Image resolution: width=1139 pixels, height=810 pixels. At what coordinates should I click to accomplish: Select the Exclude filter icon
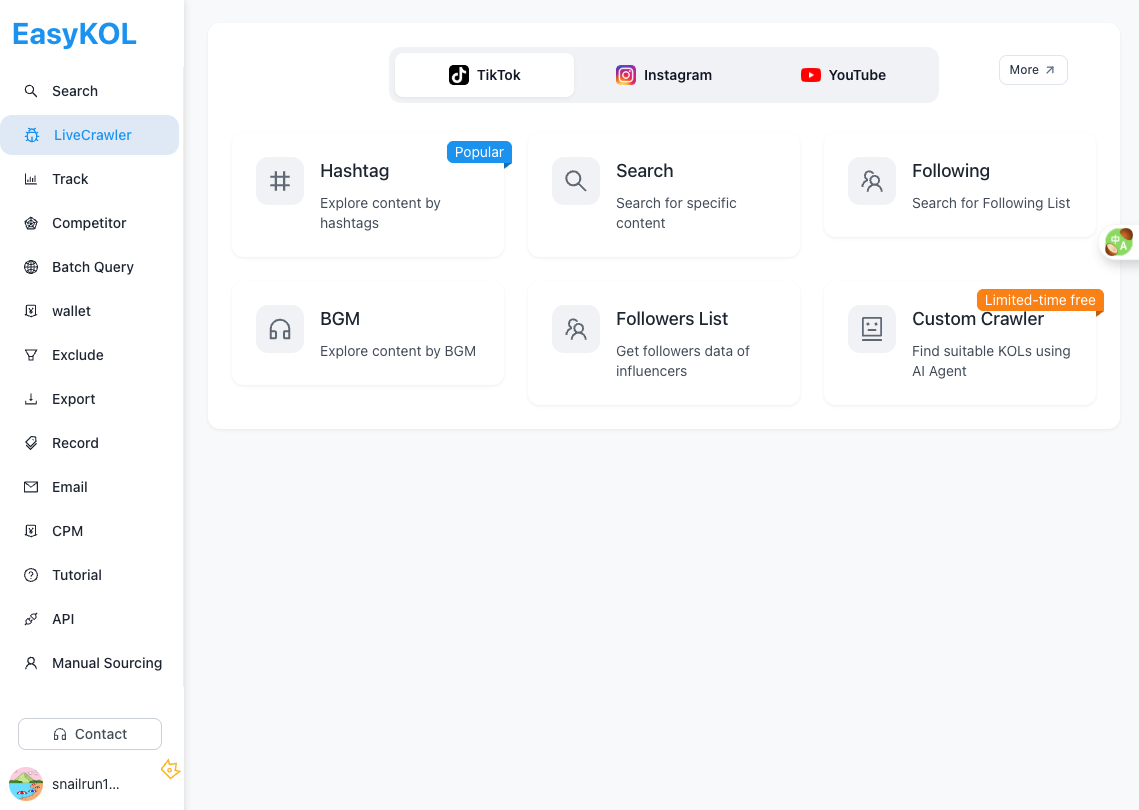click(31, 355)
